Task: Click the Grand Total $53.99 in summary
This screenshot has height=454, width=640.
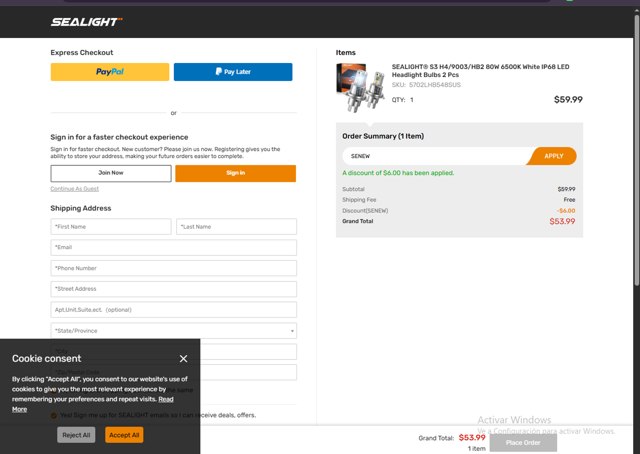Action: pyautogui.click(x=459, y=221)
